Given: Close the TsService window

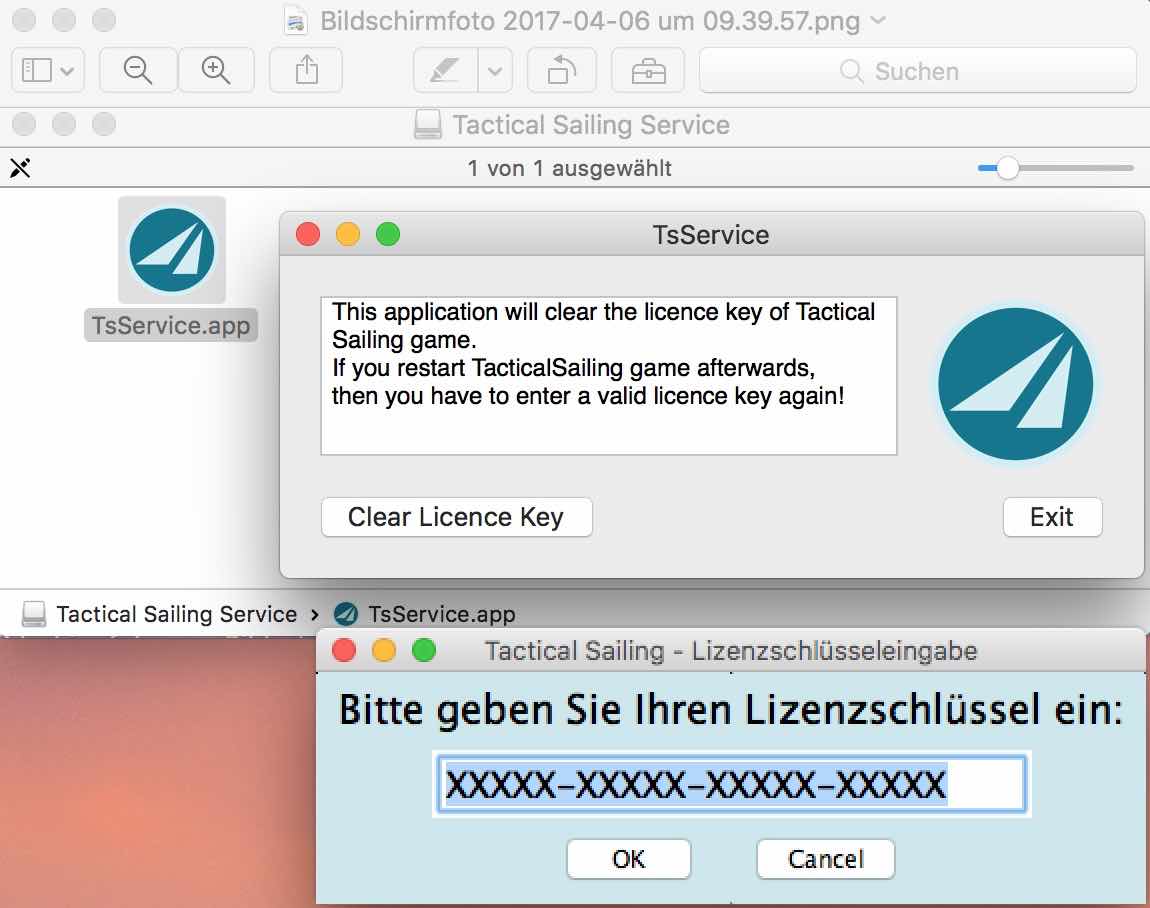Looking at the screenshot, I should 308,235.
